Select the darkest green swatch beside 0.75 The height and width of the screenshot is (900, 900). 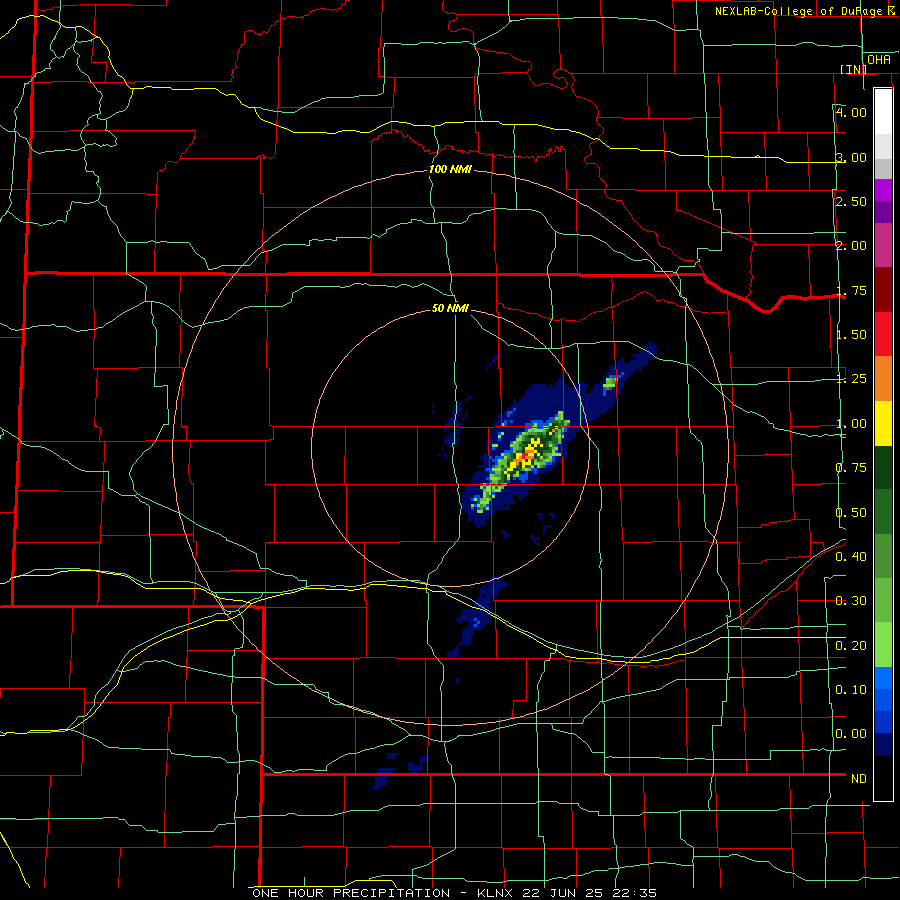(x=883, y=467)
